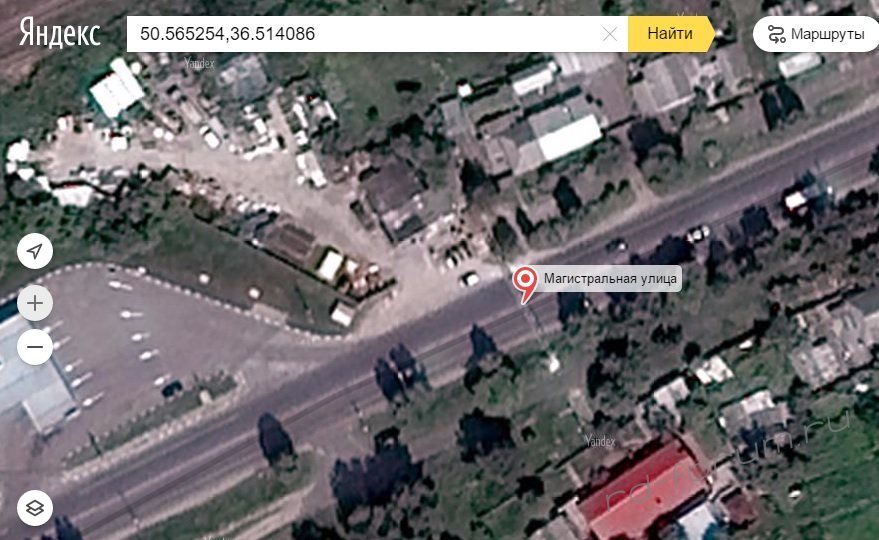Viewport: 879px width, 540px height.
Task: Click the routes icon beside Маршруты
Action: [776, 34]
